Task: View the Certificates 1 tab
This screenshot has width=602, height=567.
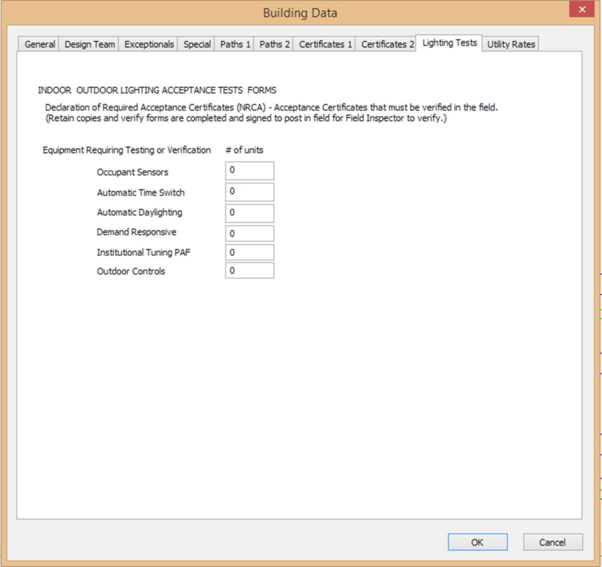Action: [325, 45]
